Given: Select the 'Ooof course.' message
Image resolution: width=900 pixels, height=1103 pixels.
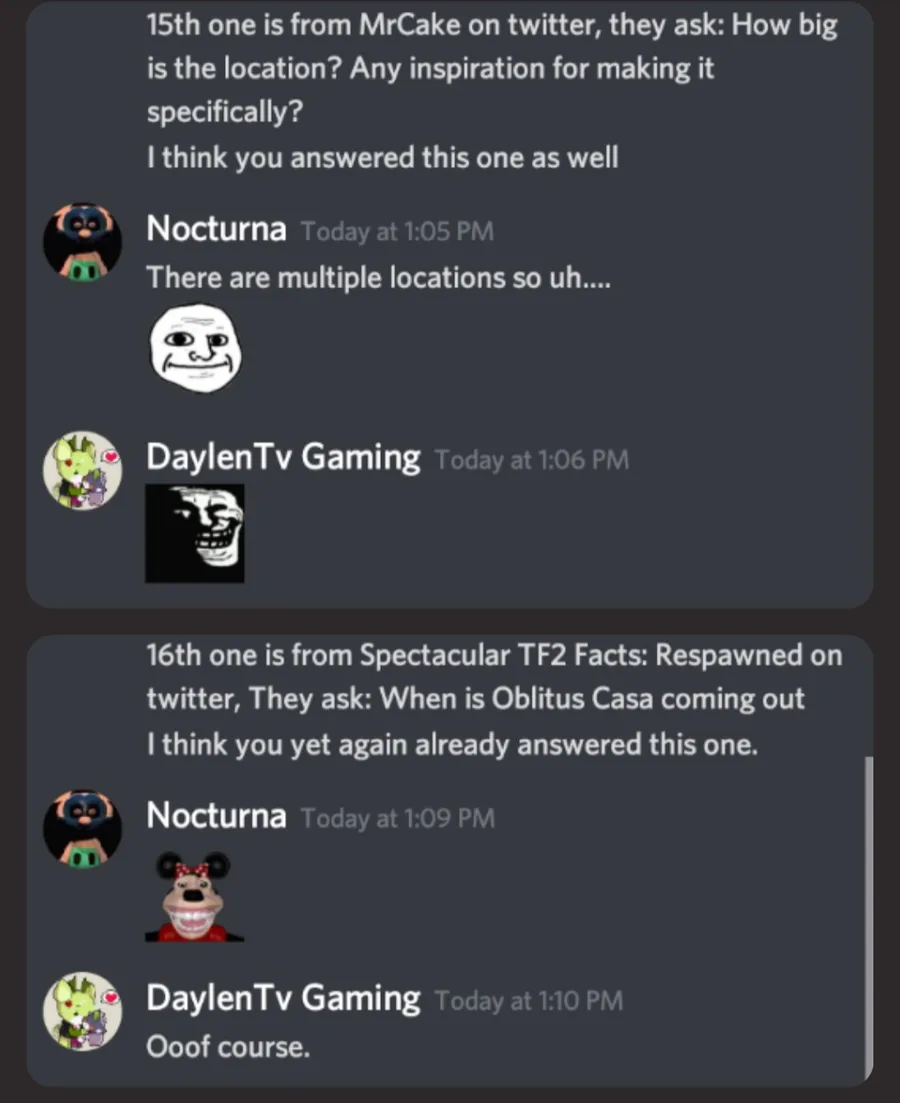Looking at the screenshot, I should pyautogui.click(x=228, y=1047).
